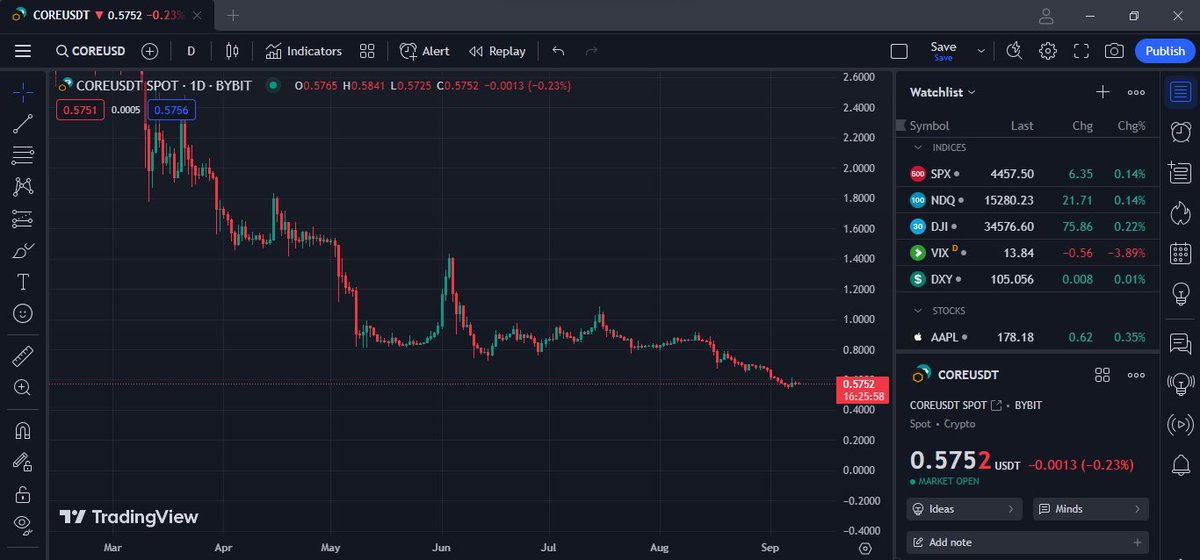
Task: Open the Indicators dialog
Action: click(304, 51)
